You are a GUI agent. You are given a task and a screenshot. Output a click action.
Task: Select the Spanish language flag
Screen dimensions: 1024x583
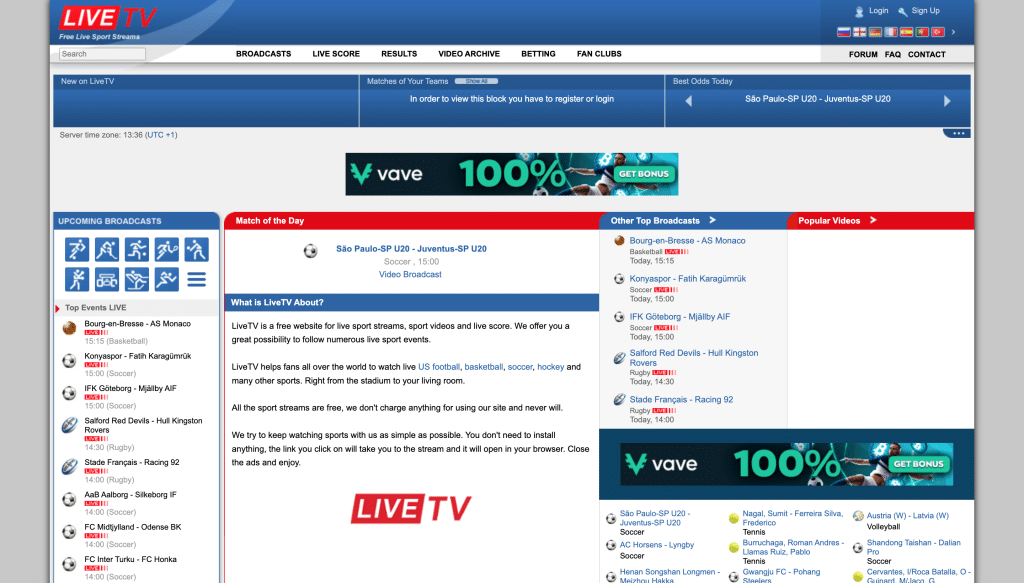click(906, 32)
